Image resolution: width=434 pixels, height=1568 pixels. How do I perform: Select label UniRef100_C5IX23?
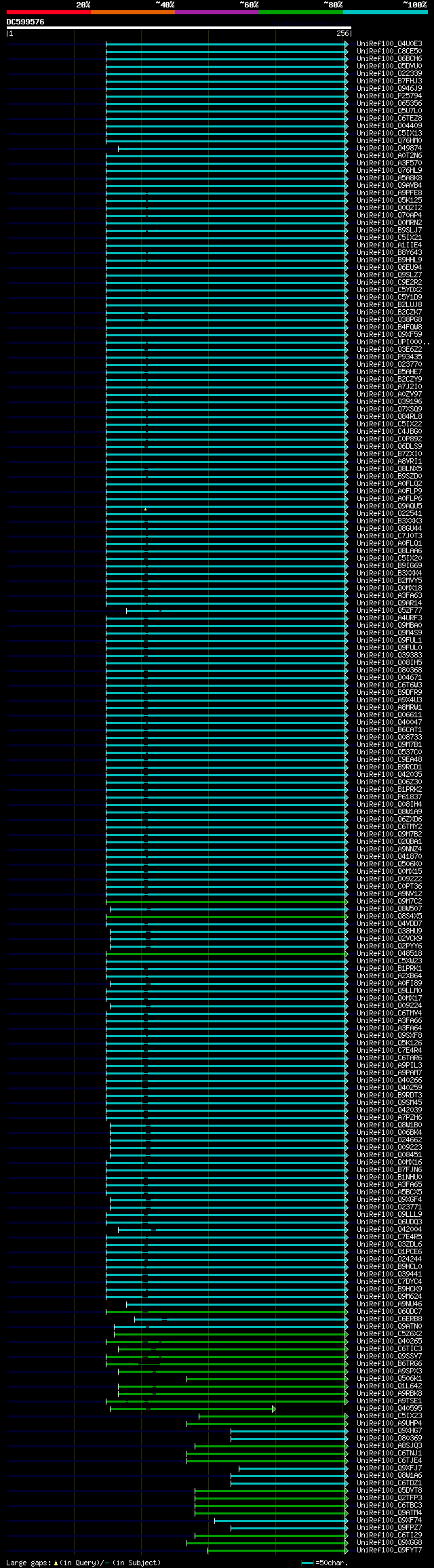click(389, 1416)
